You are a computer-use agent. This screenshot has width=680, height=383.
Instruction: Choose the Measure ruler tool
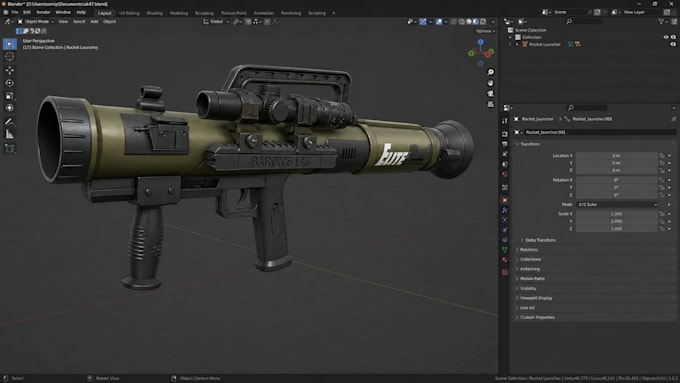point(10,134)
